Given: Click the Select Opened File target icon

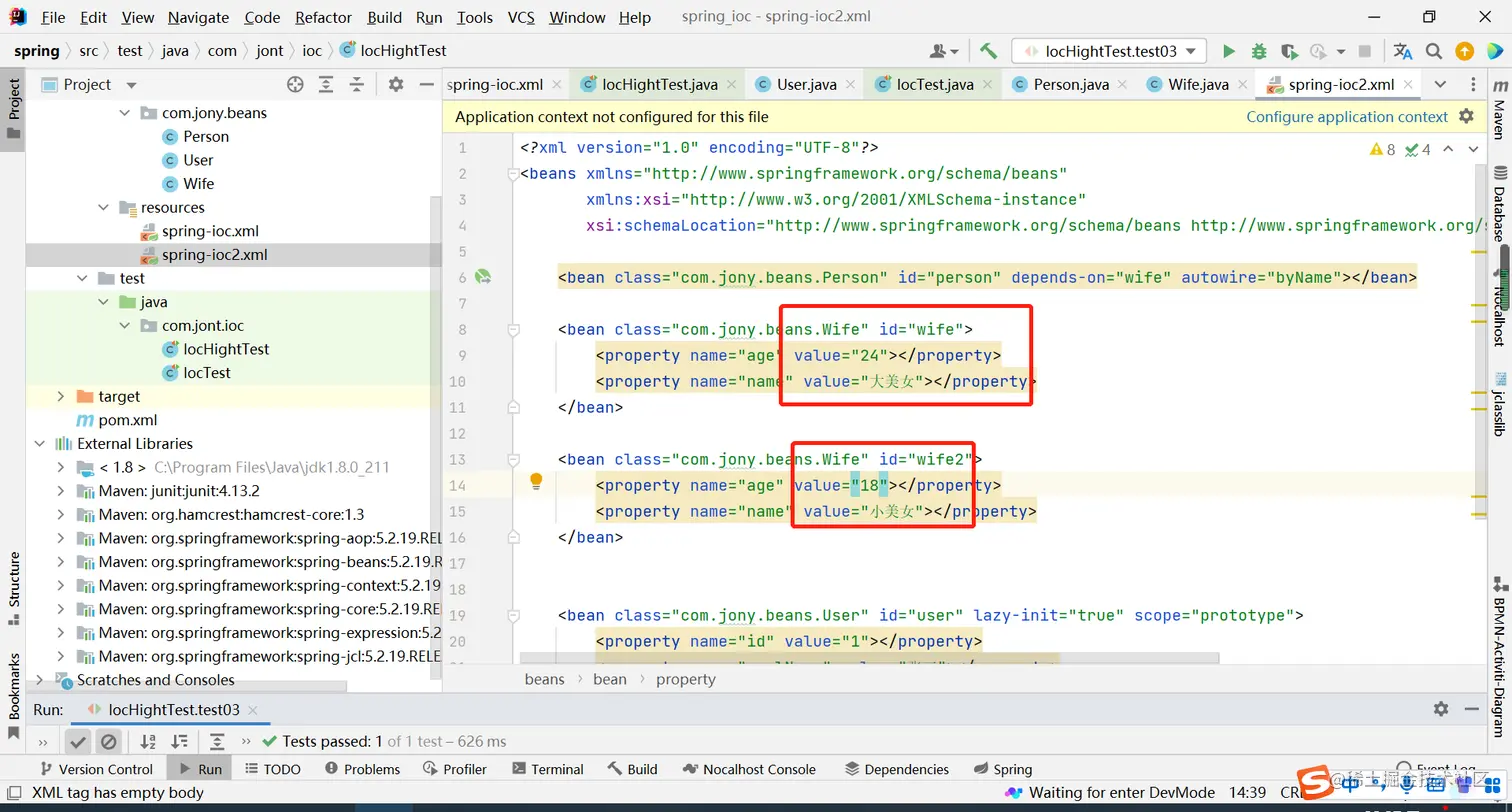Looking at the screenshot, I should click(295, 85).
